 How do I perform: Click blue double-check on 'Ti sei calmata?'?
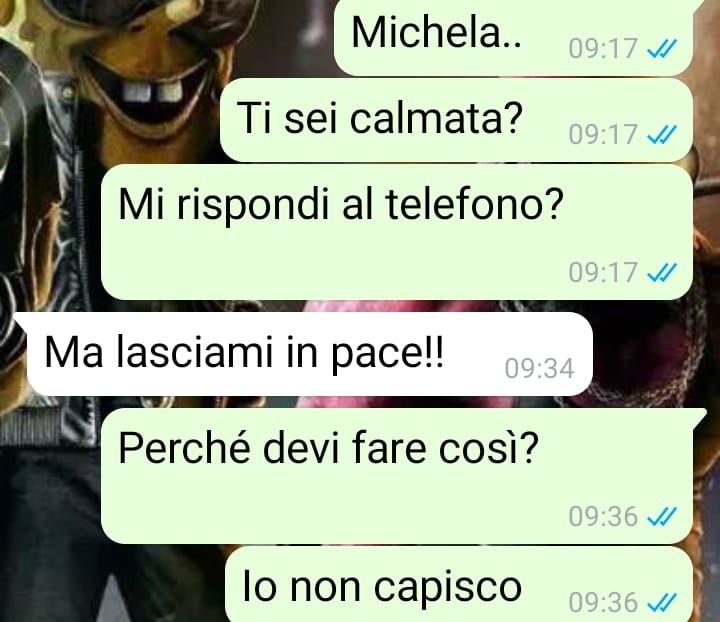[x=662, y=134]
